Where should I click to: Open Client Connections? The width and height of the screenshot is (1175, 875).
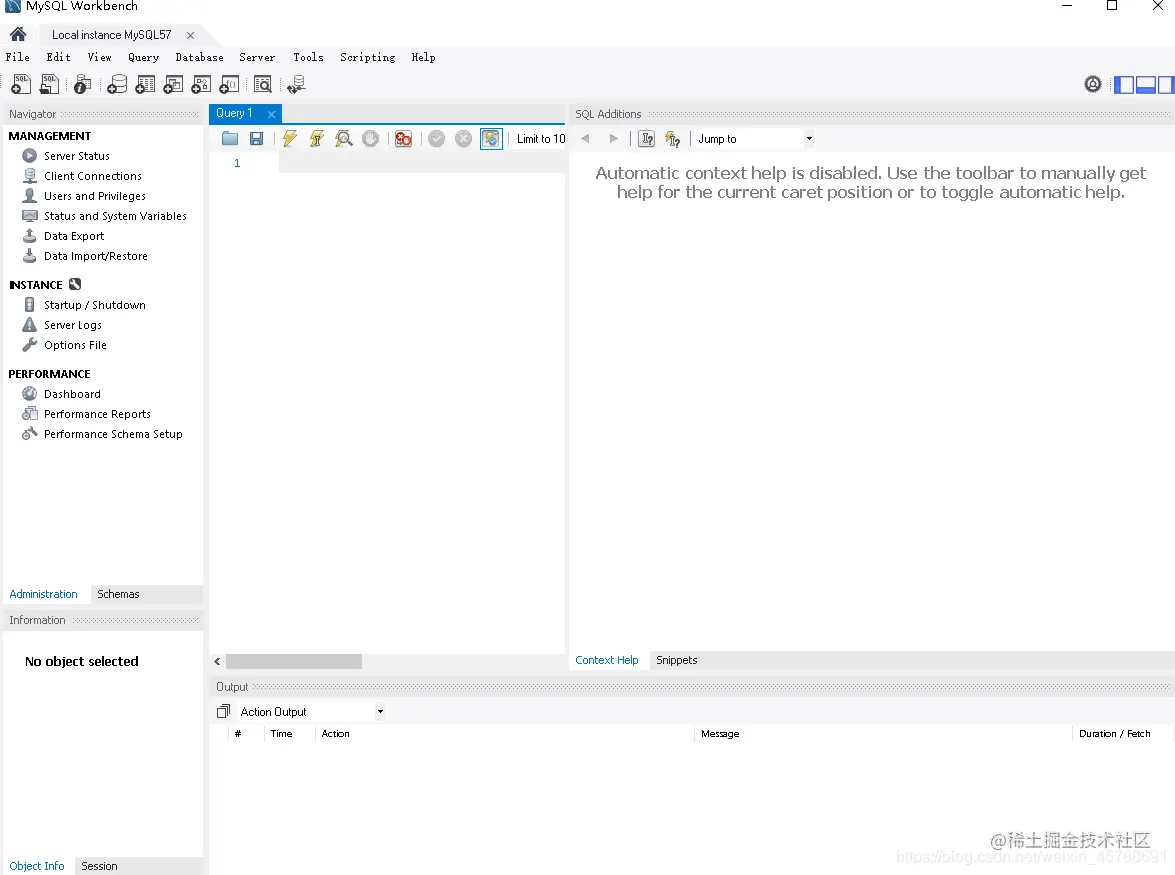(x=92, y=176)
